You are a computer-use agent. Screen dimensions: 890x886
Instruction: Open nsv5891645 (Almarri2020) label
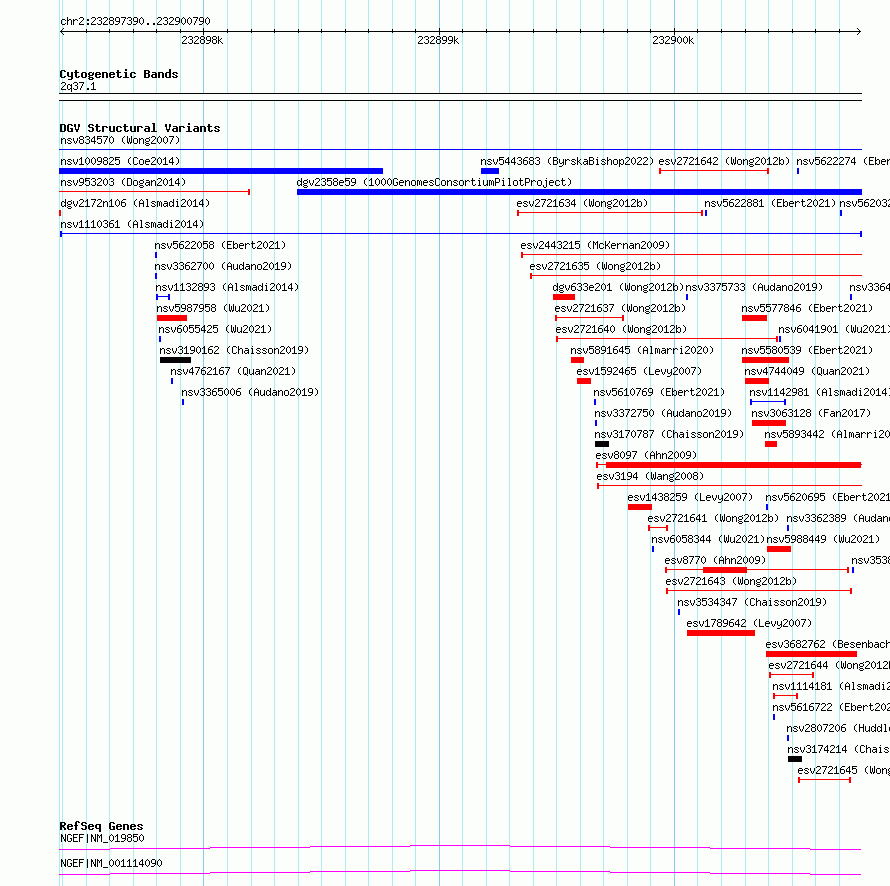[642, 350]
